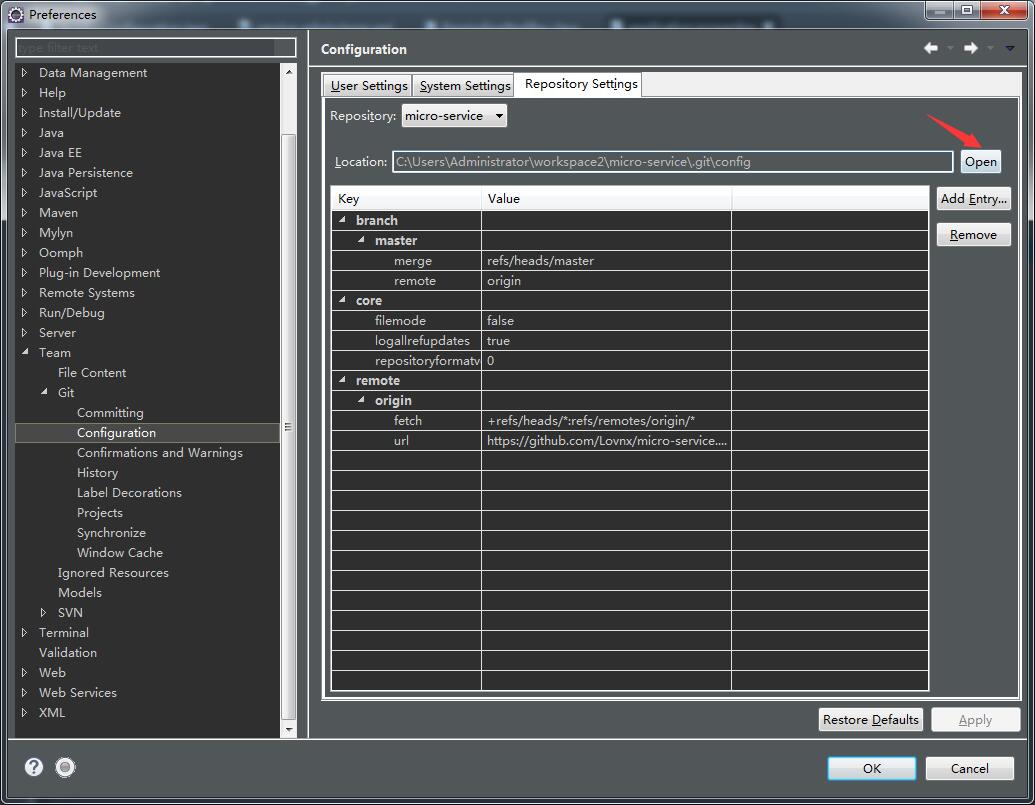Select the Terminal tree item
The height and width of the screenshot is (805, 1035).
[x=63, y=632]
